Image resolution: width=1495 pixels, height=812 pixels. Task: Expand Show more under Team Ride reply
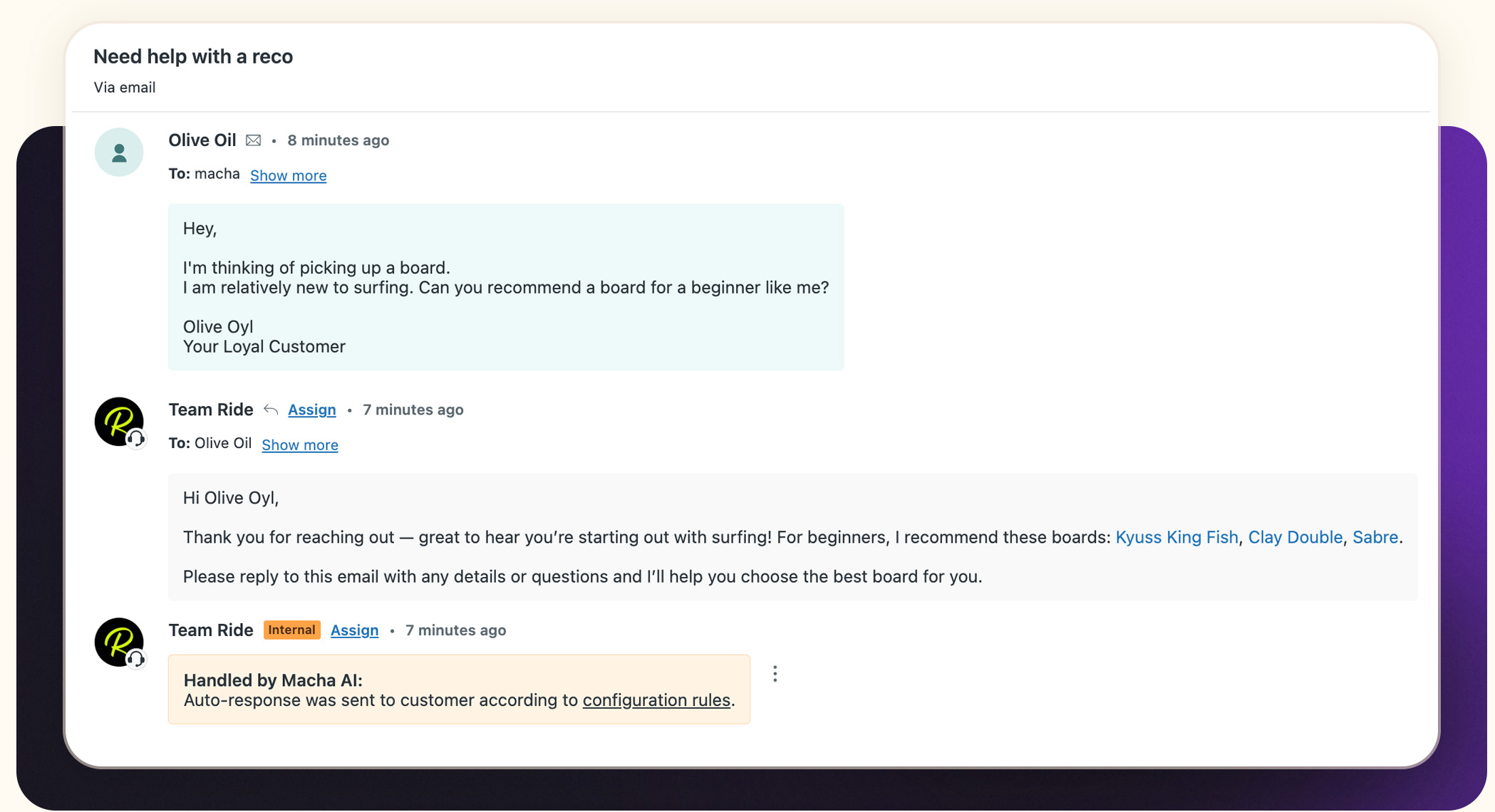tap(299, 445)
